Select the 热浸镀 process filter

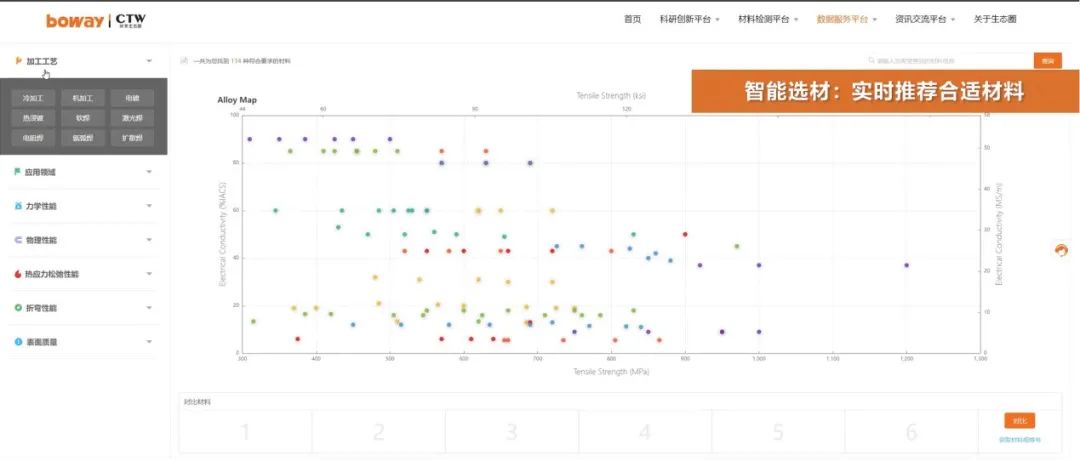pyautogui.click(x=33, y=118)
